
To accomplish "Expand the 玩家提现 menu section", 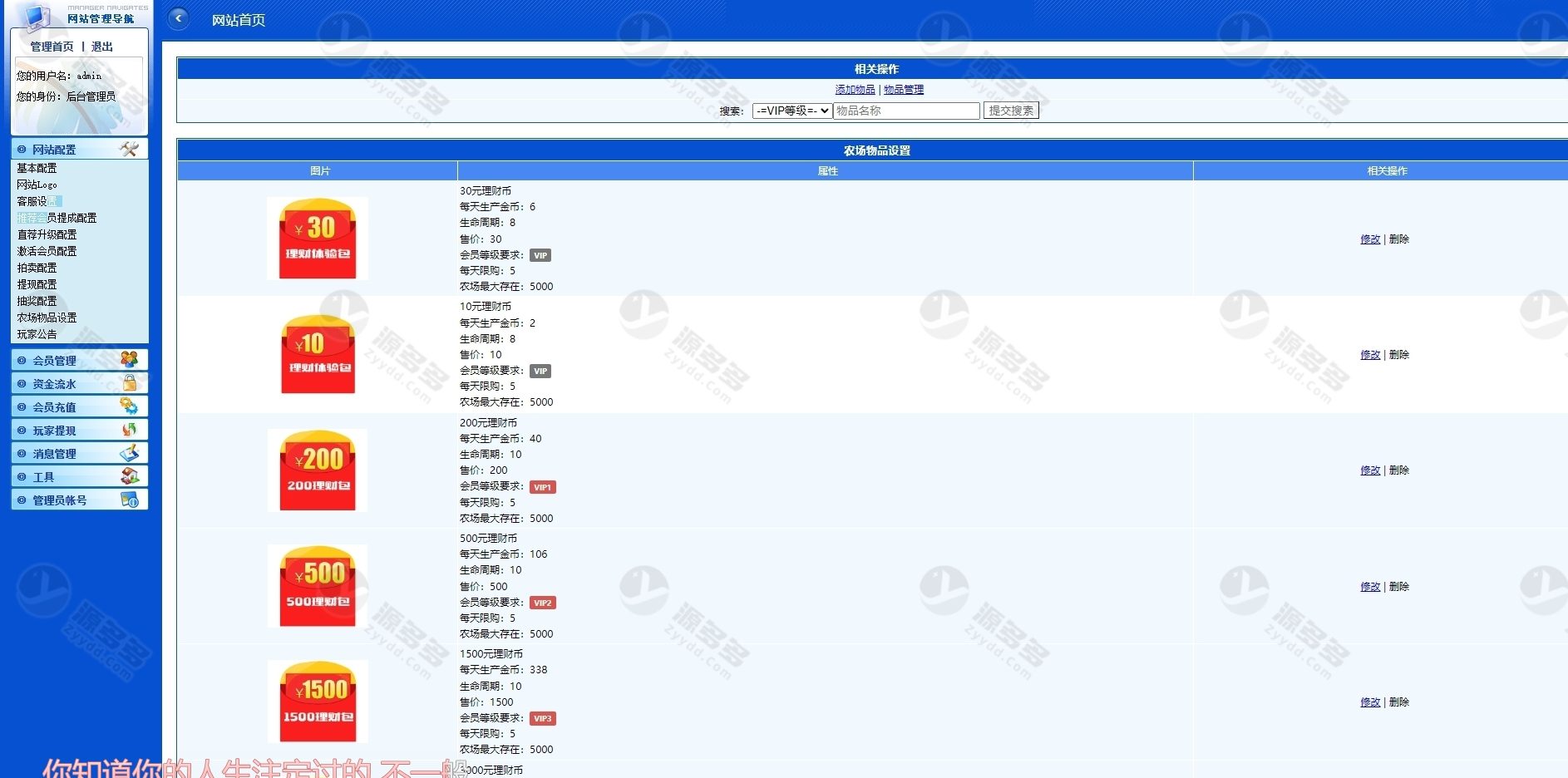I will click(80, 430).
